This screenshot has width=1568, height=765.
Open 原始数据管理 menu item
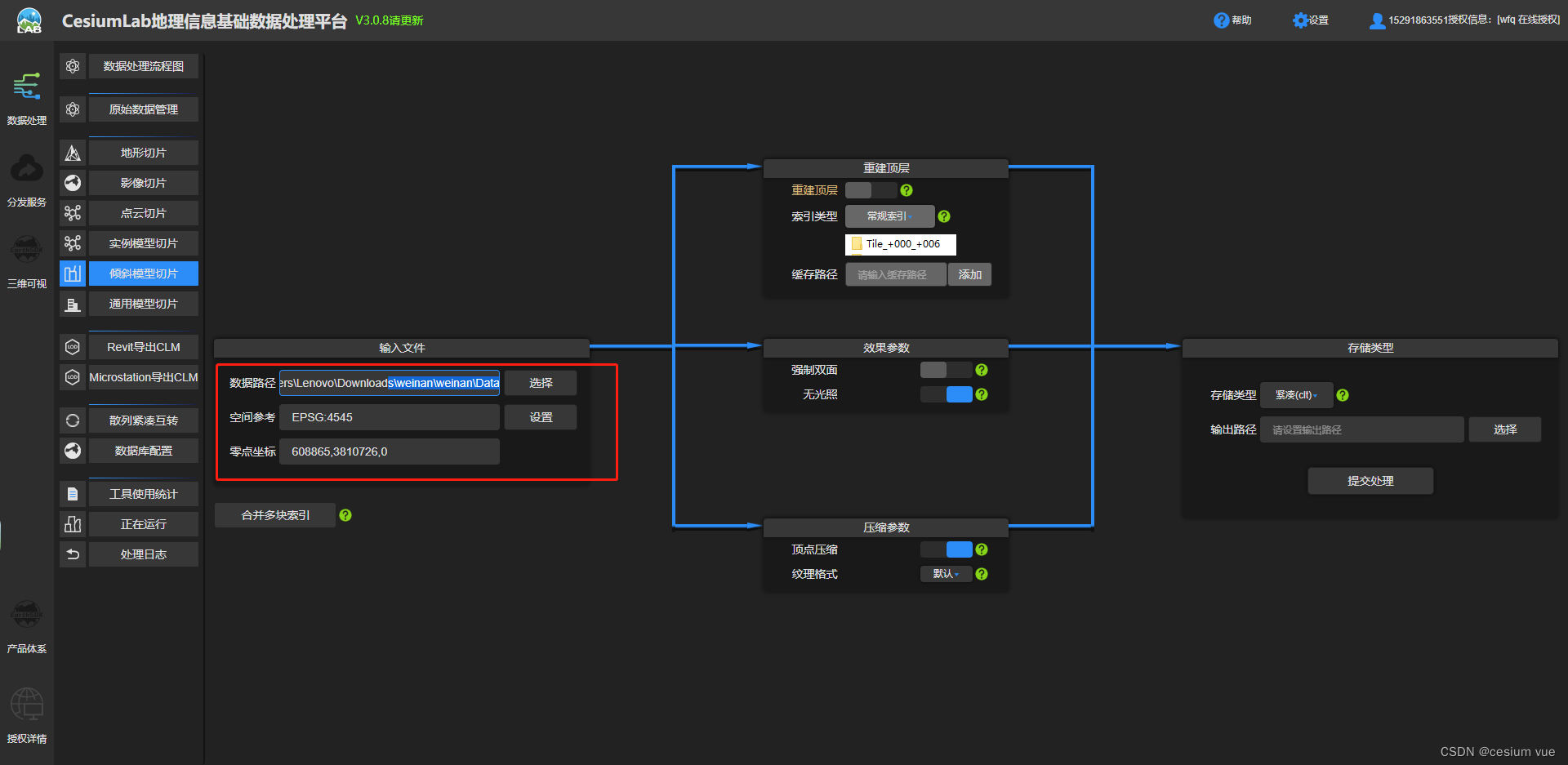point(144,109)
